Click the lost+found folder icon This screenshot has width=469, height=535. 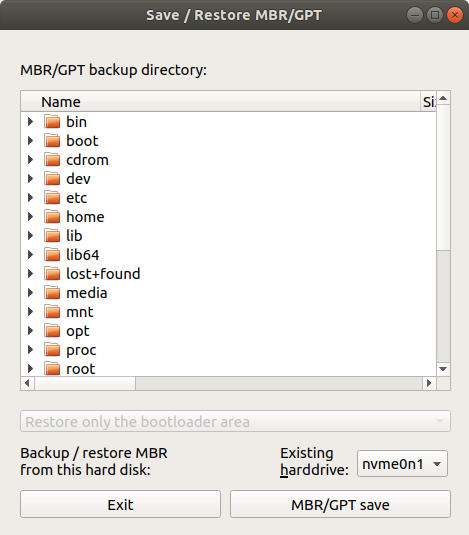(x=52, y=274)
